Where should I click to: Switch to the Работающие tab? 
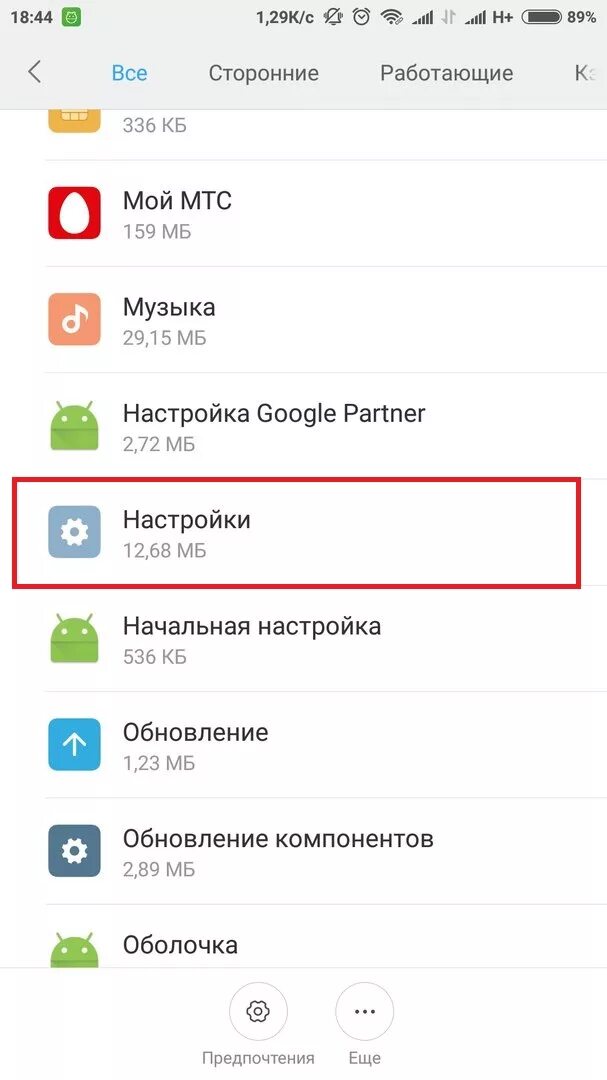(446, 73)
